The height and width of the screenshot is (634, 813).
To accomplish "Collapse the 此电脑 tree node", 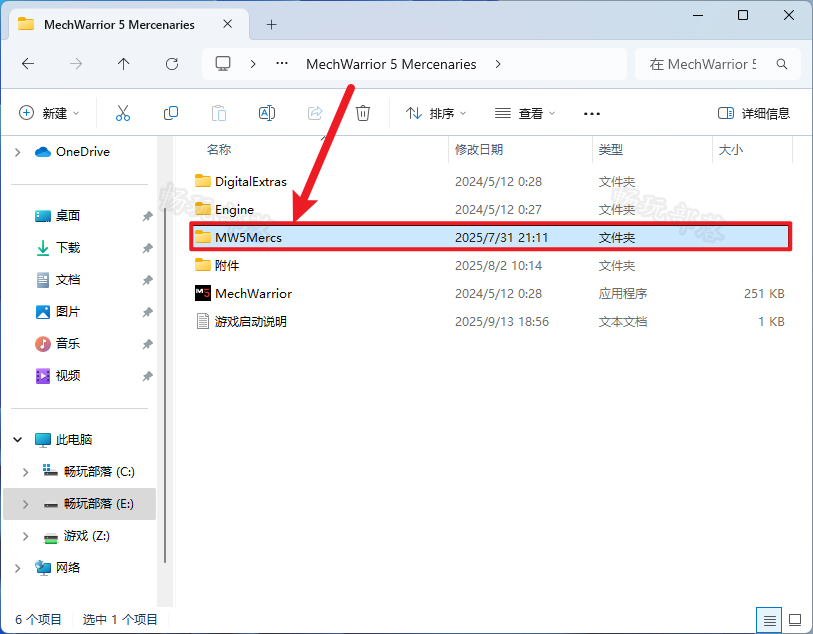I will coord(18,440).
